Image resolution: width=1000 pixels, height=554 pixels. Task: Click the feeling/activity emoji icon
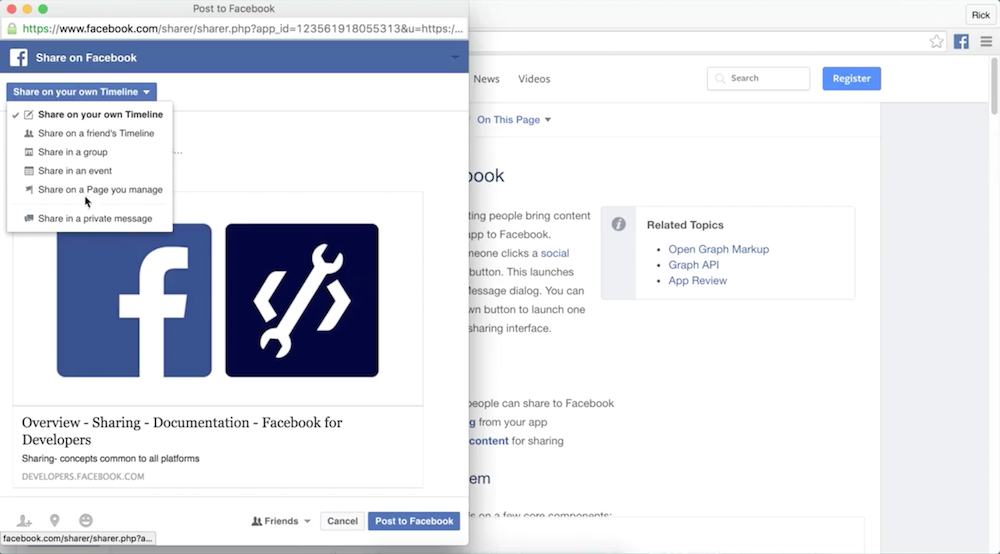(x=86, y=521)
